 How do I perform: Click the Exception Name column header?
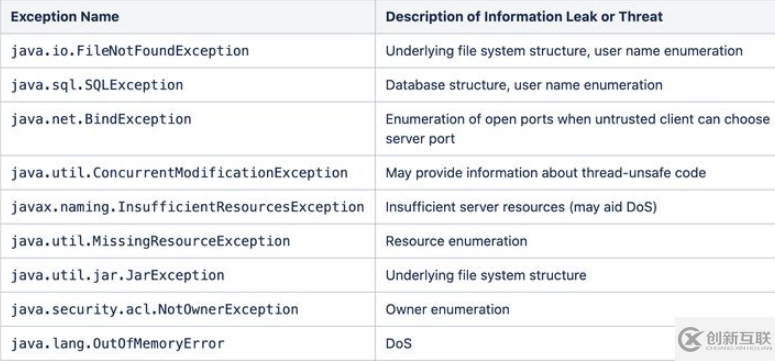64,16
